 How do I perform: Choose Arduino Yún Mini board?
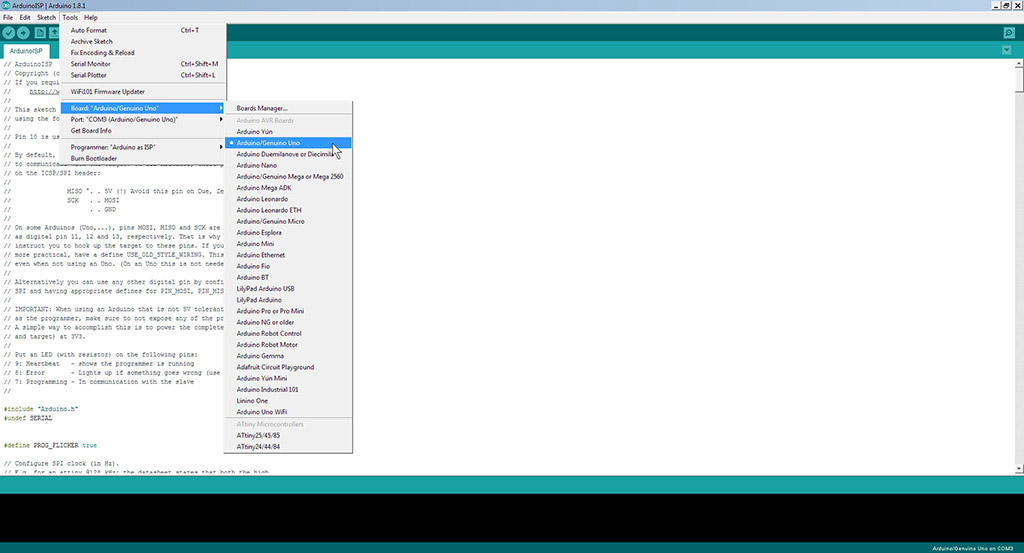288,378
